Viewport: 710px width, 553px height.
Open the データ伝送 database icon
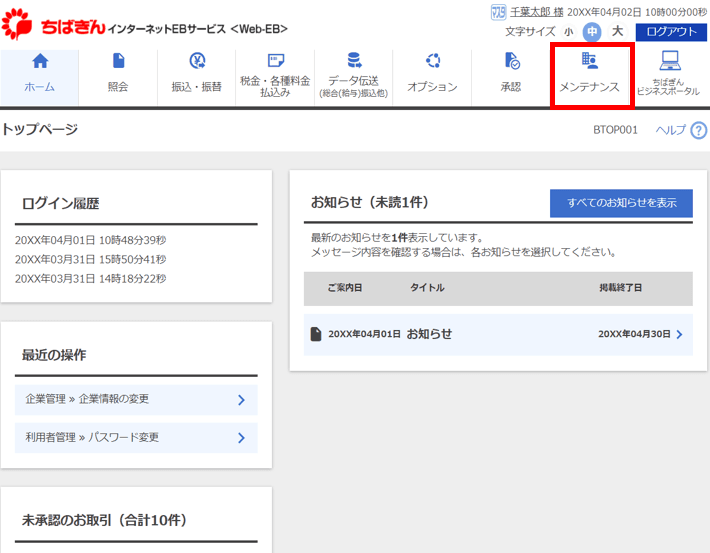coord(354,60)
